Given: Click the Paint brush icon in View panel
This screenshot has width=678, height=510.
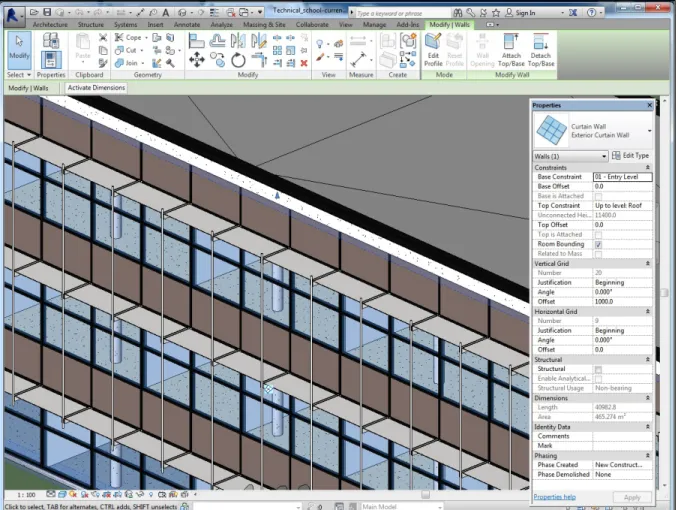Looking at the screenshot, I should coord(320,58).
